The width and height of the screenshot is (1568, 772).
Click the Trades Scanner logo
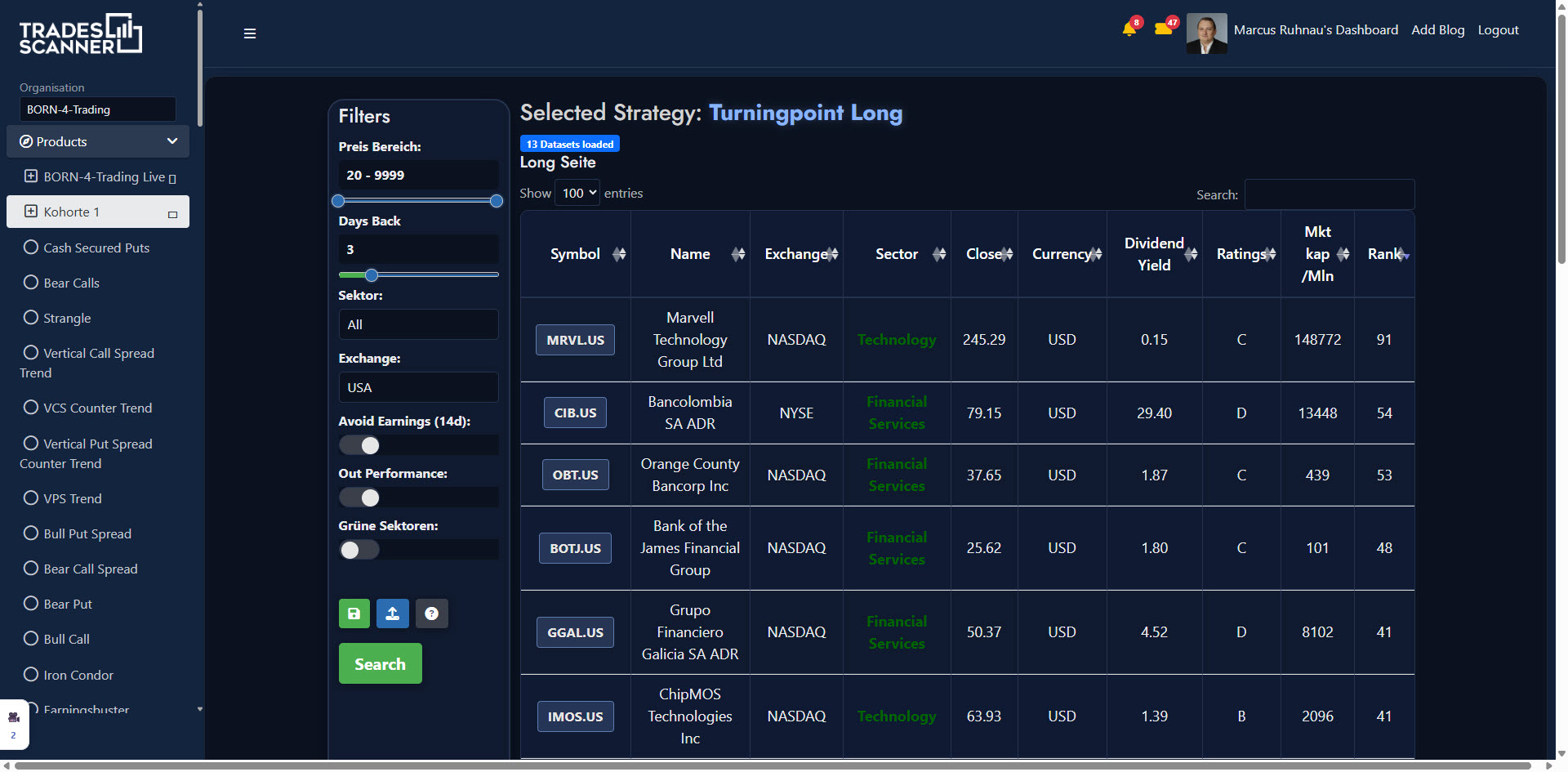tap(80, 34)
